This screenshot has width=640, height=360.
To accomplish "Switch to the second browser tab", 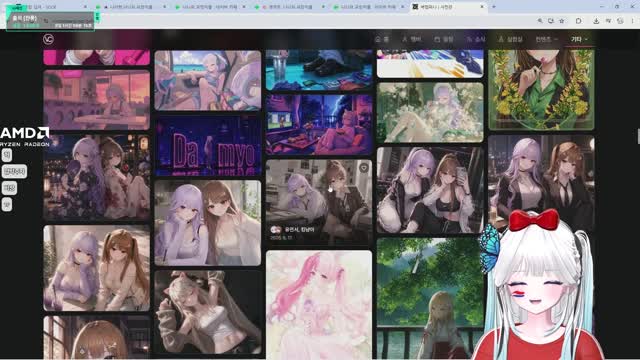I will click(x=131, y=7).
